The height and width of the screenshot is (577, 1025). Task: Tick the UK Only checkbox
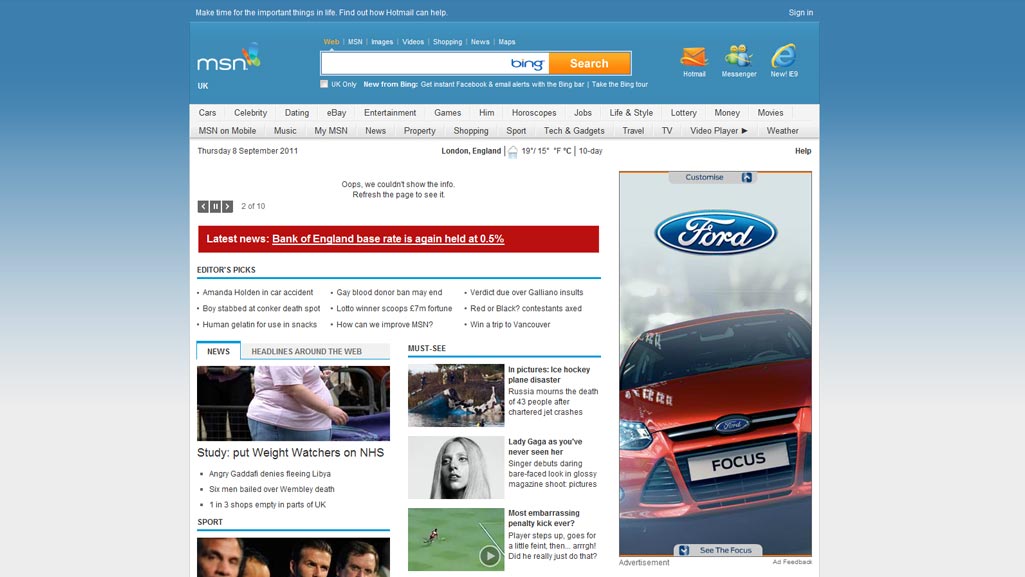[x=324, y=84]
